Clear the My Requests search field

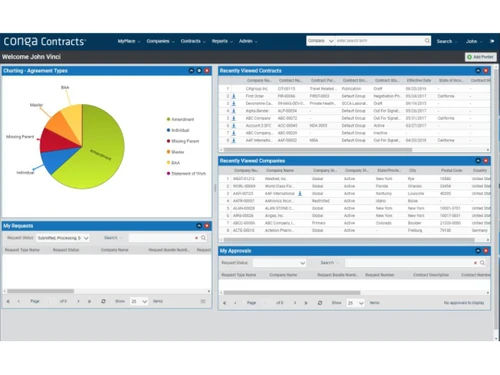(196, 238)
